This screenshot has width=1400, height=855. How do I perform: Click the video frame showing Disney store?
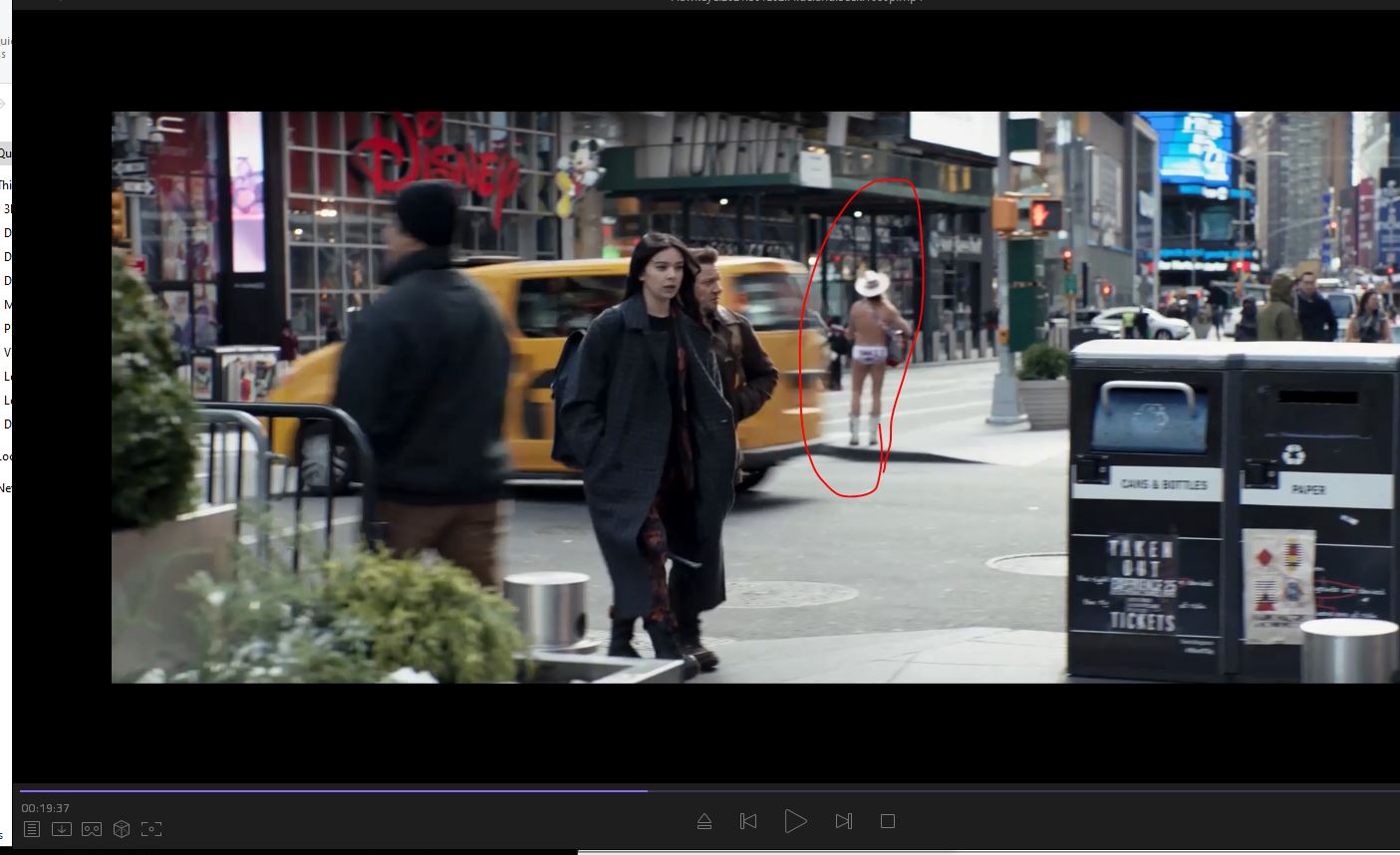[438, 169]
